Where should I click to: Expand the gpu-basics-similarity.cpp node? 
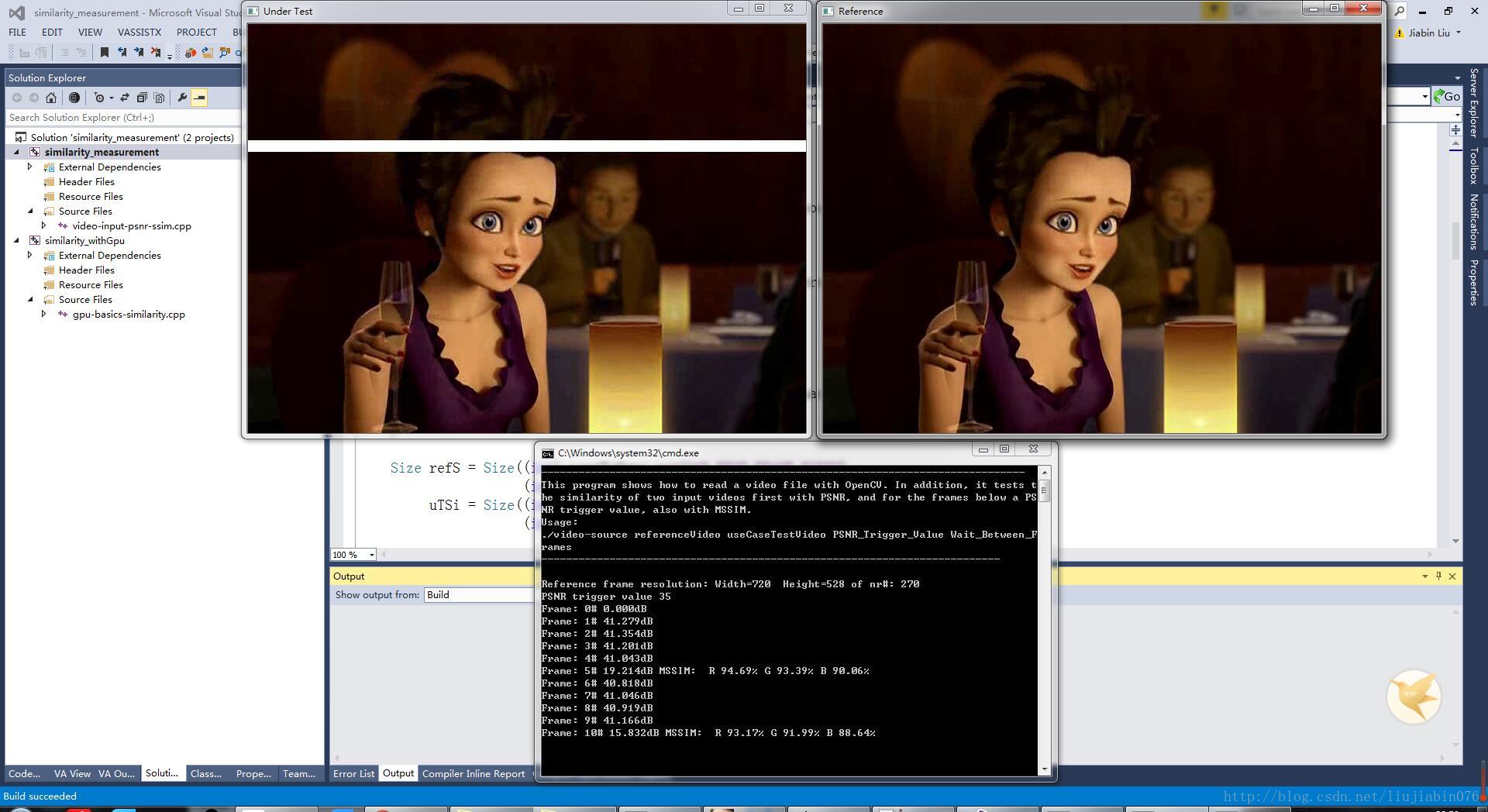pos(44,315)
